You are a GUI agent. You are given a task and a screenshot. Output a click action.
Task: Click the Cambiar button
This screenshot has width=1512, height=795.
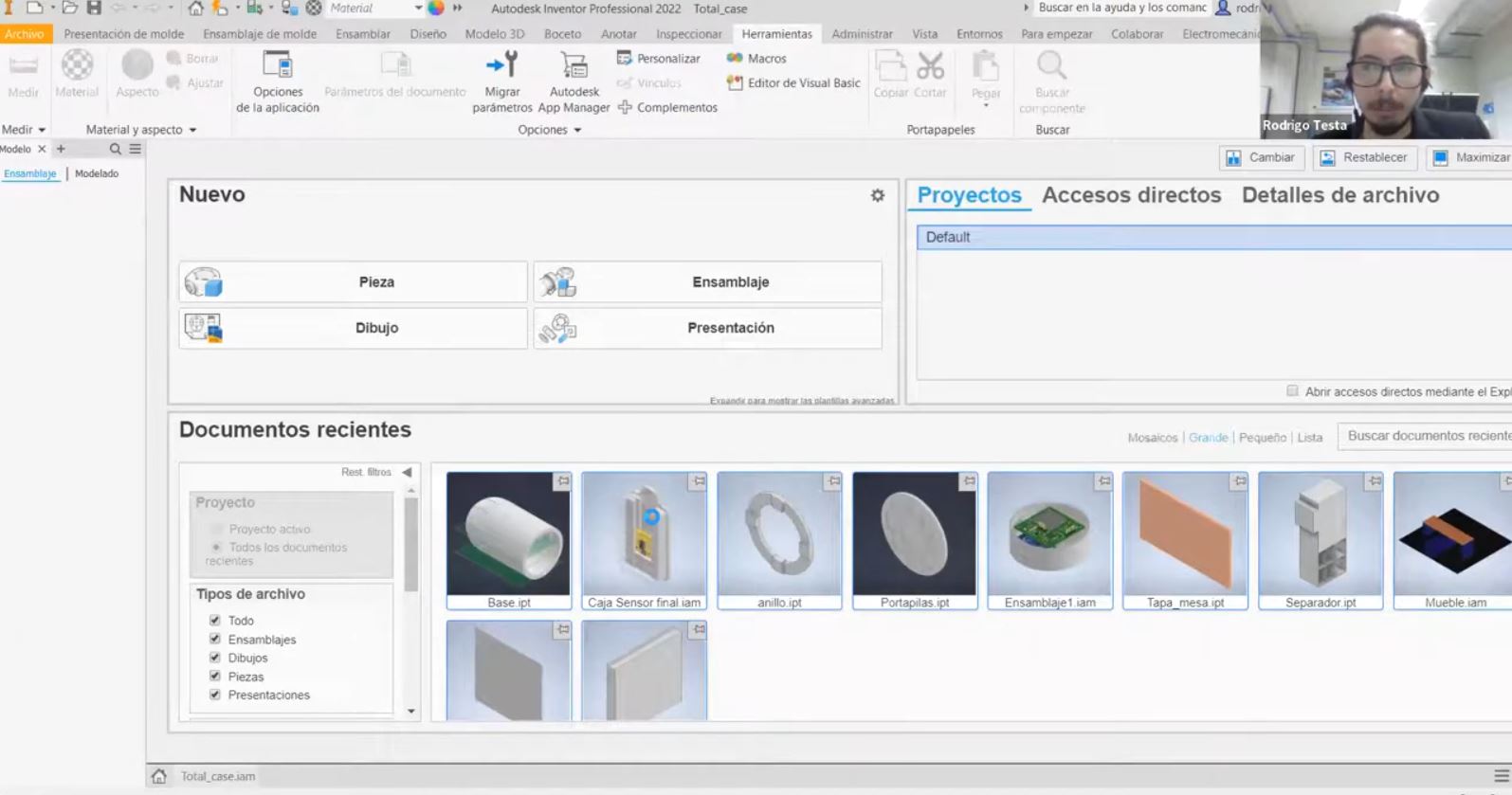pyautogui.click(x=1261, y=157)
